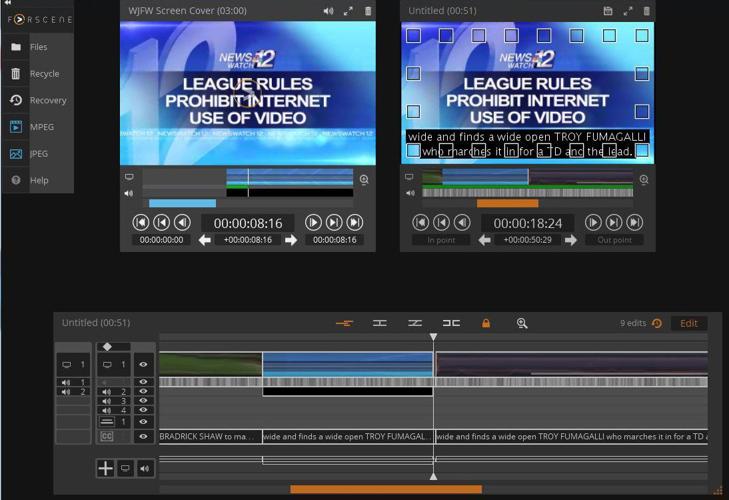Click right arrow beside +00:00:50:29 duration

click(571, 240)
